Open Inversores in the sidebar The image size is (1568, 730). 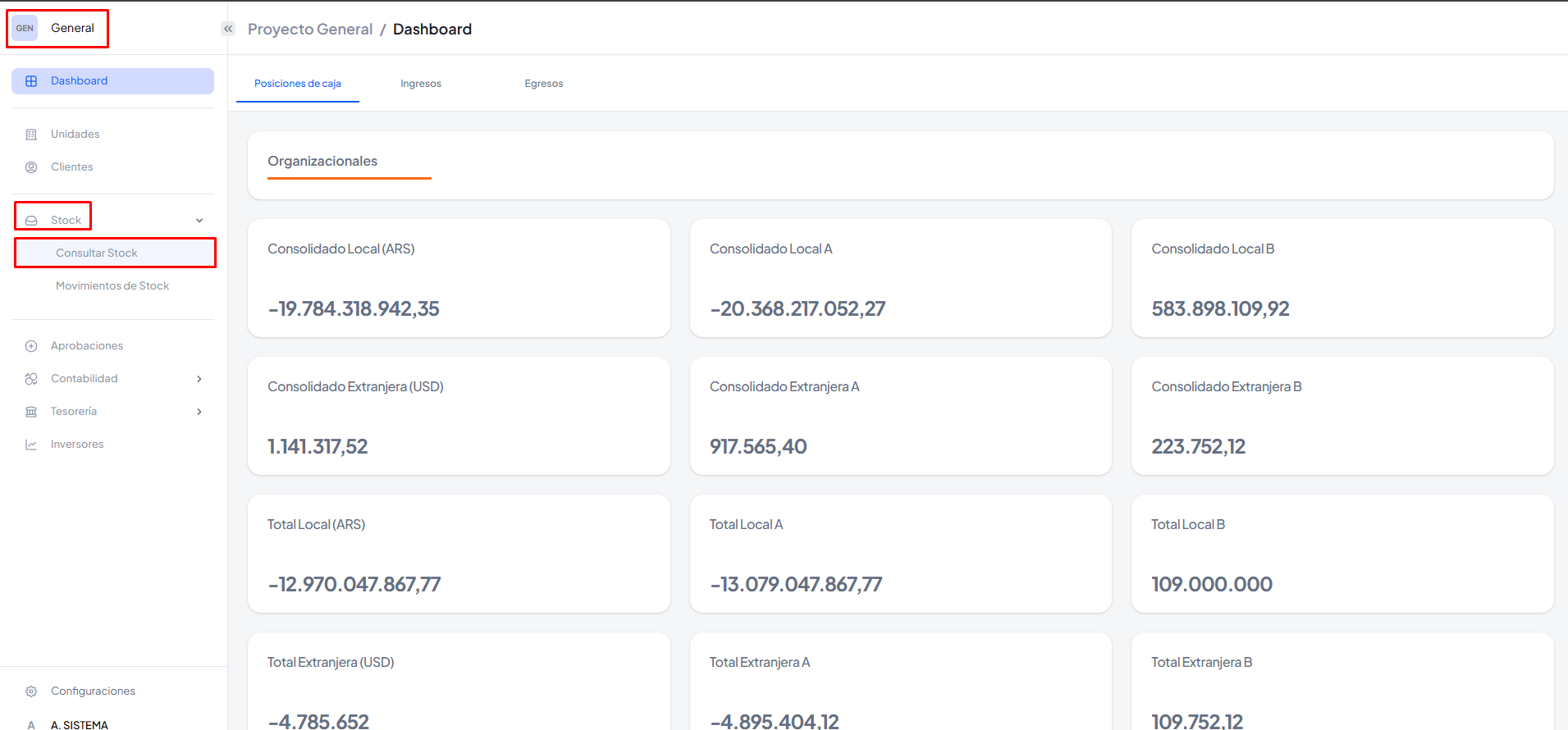point(112,445)
